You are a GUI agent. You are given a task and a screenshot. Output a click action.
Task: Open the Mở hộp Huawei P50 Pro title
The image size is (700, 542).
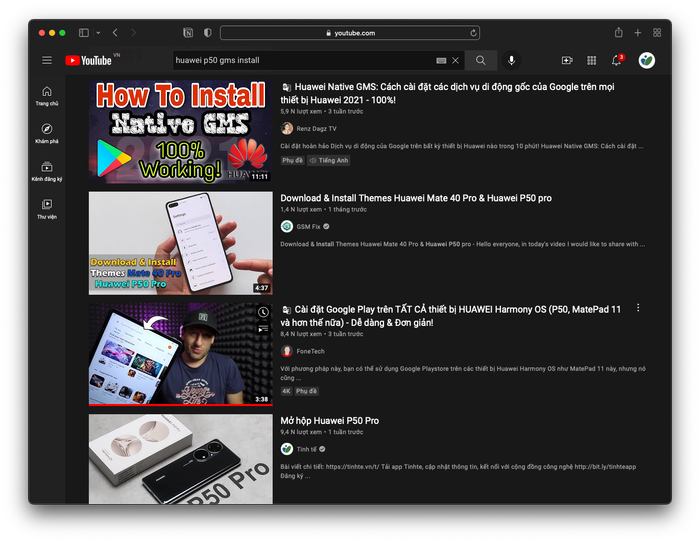click(329, 421)
